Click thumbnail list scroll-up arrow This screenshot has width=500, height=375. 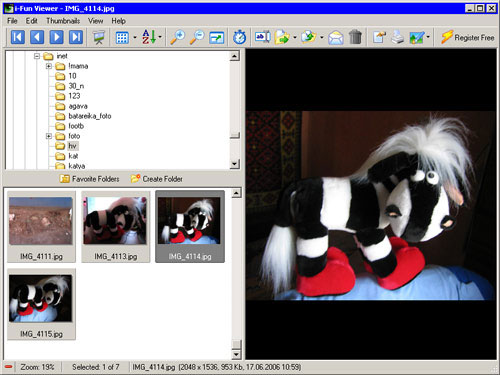point(236,193)
